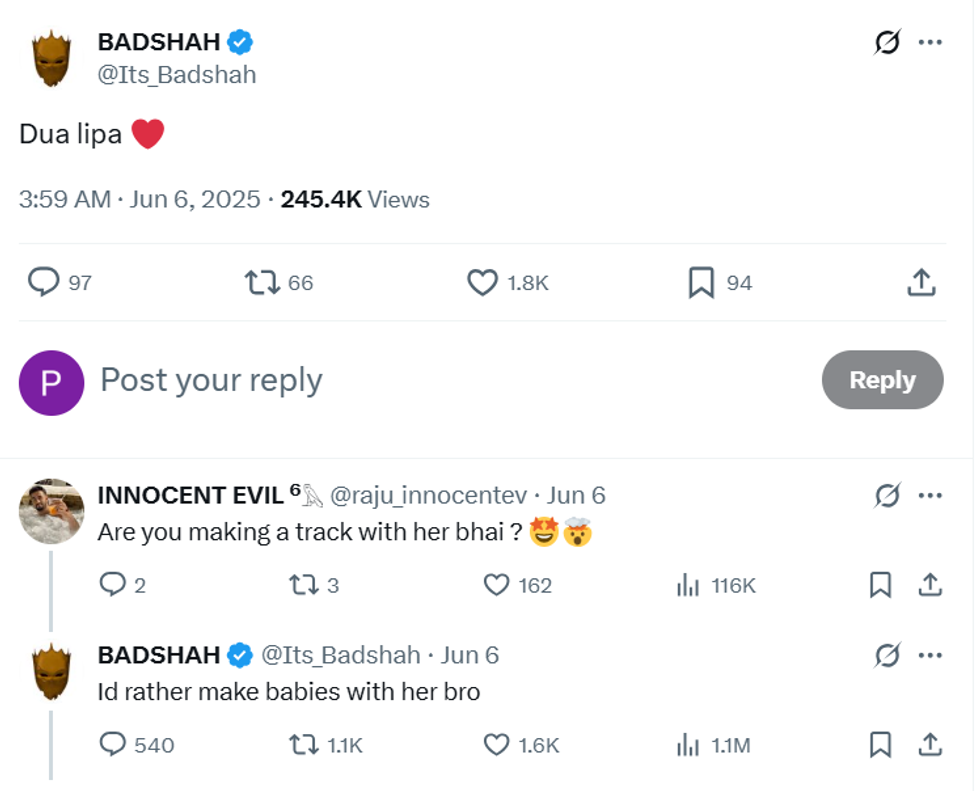Open more options on INNOCENT EVIL's reply
Image resolution: width=980 pixels, height=791 pixels.
tap(931, 495)
